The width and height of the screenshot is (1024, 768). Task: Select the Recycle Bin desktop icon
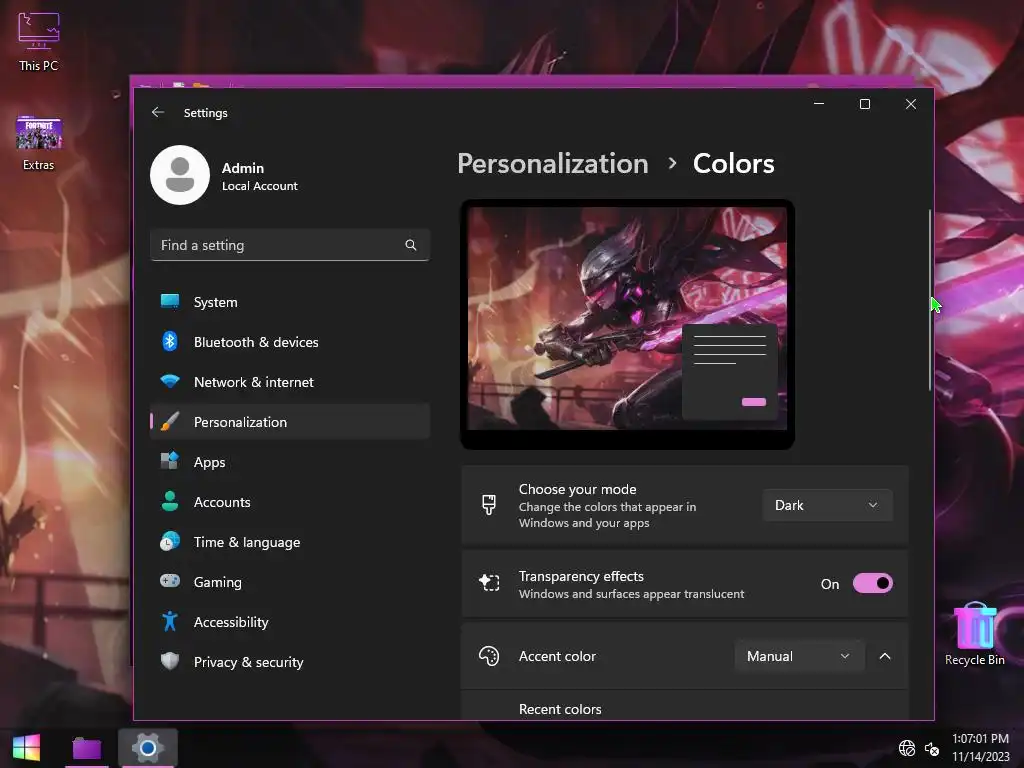[974, 634]
